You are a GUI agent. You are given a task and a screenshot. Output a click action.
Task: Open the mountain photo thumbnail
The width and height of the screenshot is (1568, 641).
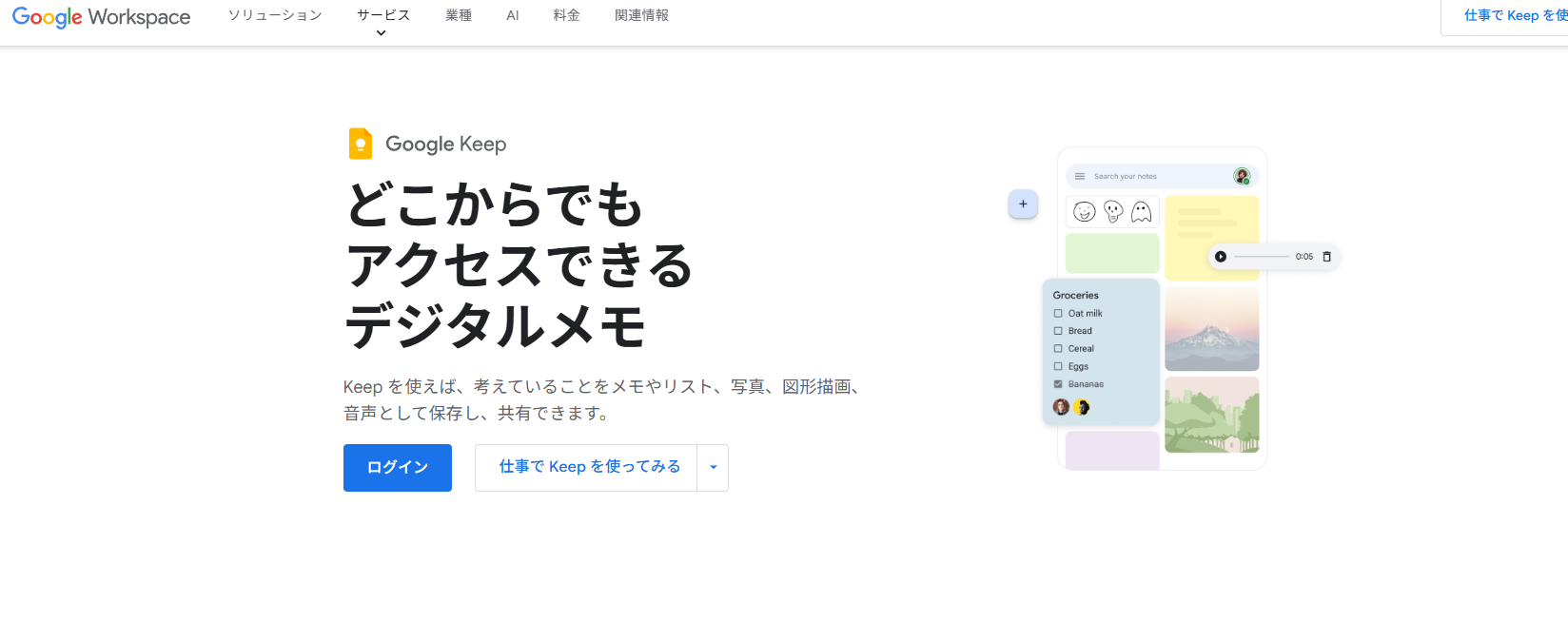pos(1212,328)
